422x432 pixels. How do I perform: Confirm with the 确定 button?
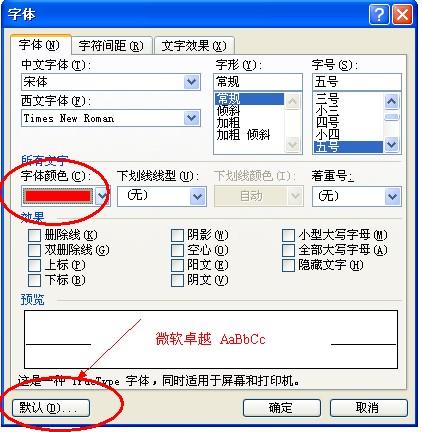click(x=281, y=407)
